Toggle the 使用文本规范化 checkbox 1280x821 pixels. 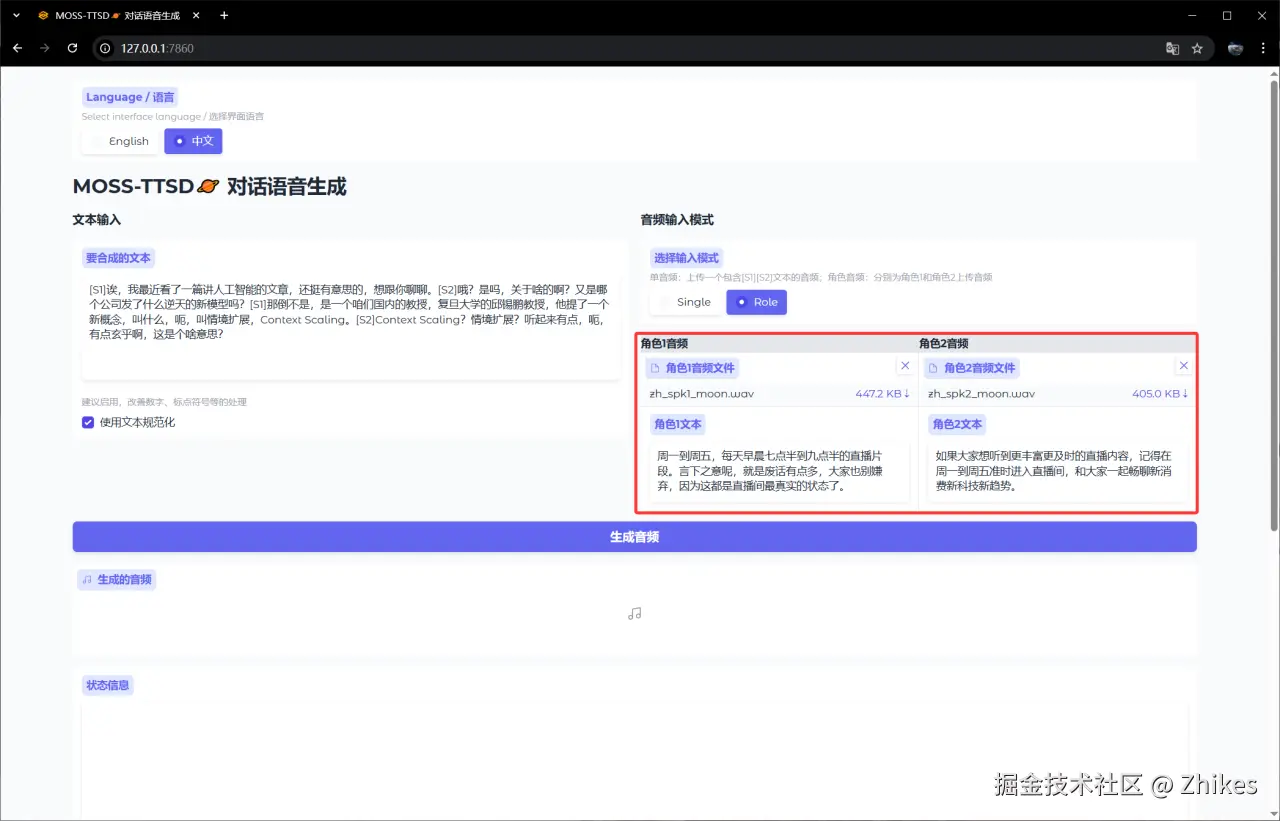(x=88, y=422)
